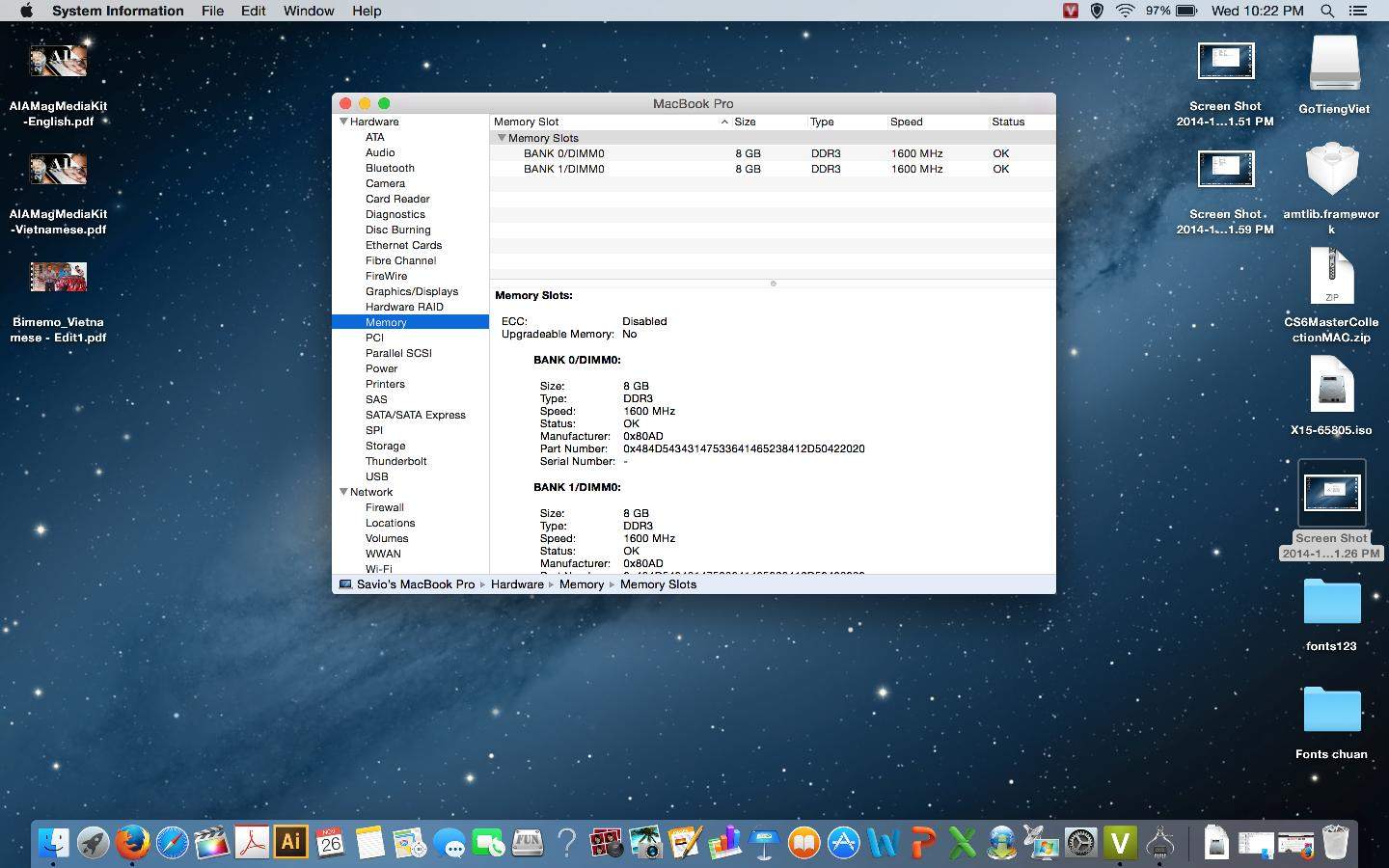Click battery 97% indicator in menu bar
The image size is (1389, 868).
coord(1171,11)
